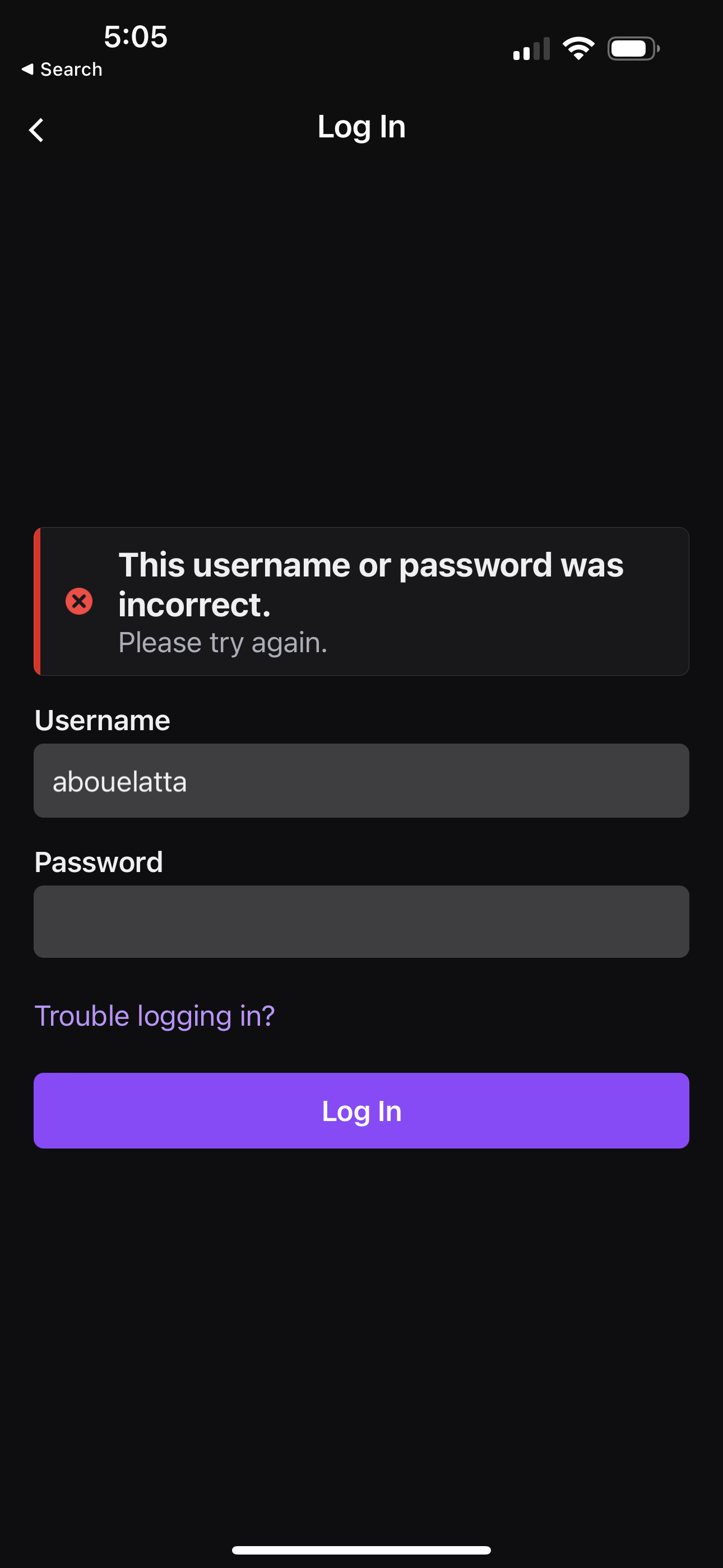Select the Password field label
The image size is (723, 1568).
(99, 861)
